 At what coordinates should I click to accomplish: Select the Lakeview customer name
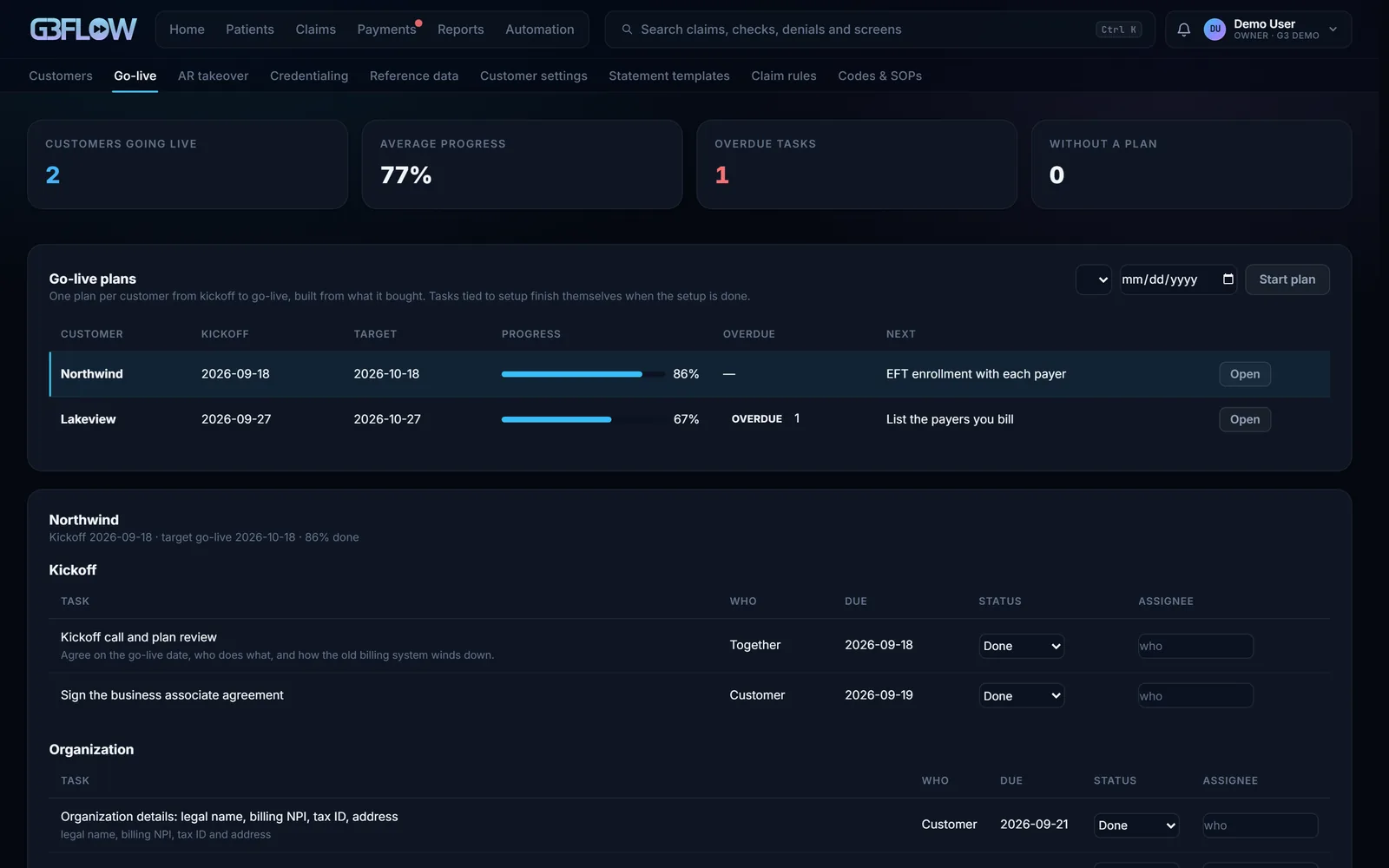tap(88, 419)
